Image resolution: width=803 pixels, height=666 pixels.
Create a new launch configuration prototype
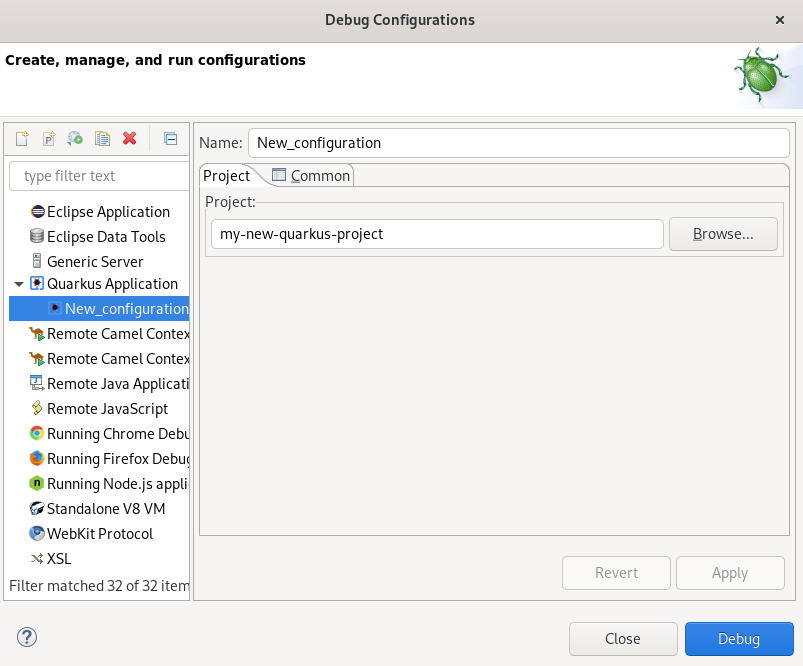47,138
